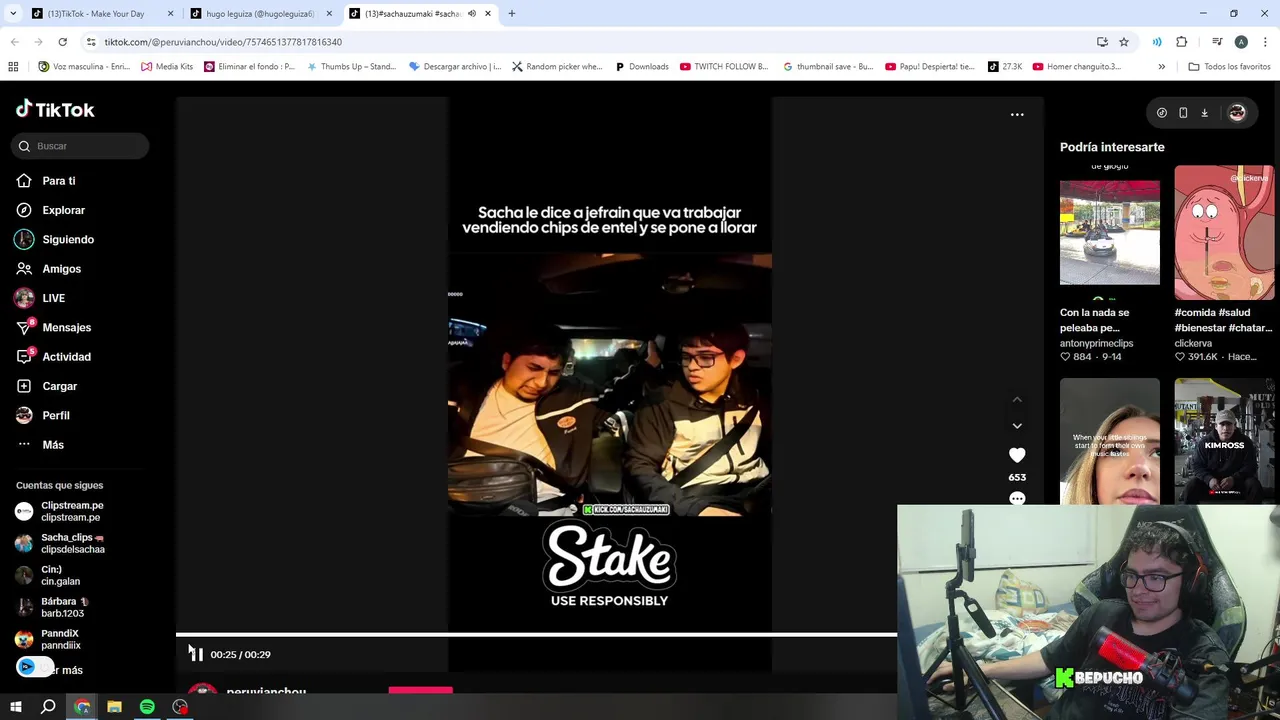1280x720 pixels.
Task: Click the Buscar search field
Action: (81, 146)
